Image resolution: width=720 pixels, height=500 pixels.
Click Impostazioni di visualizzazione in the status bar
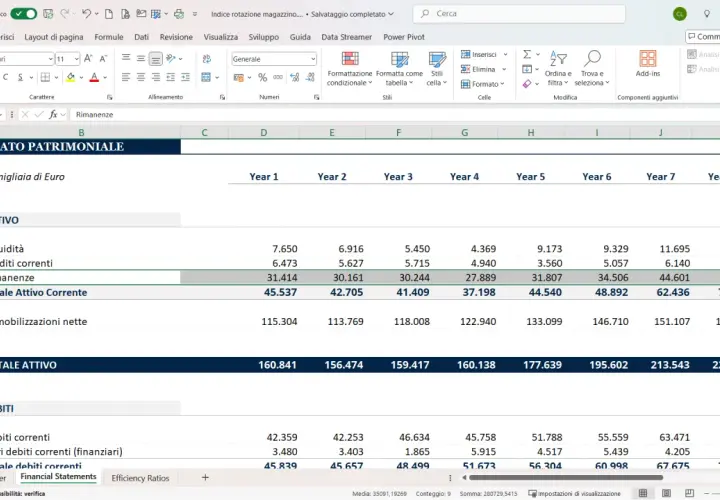tap(574, 494)
